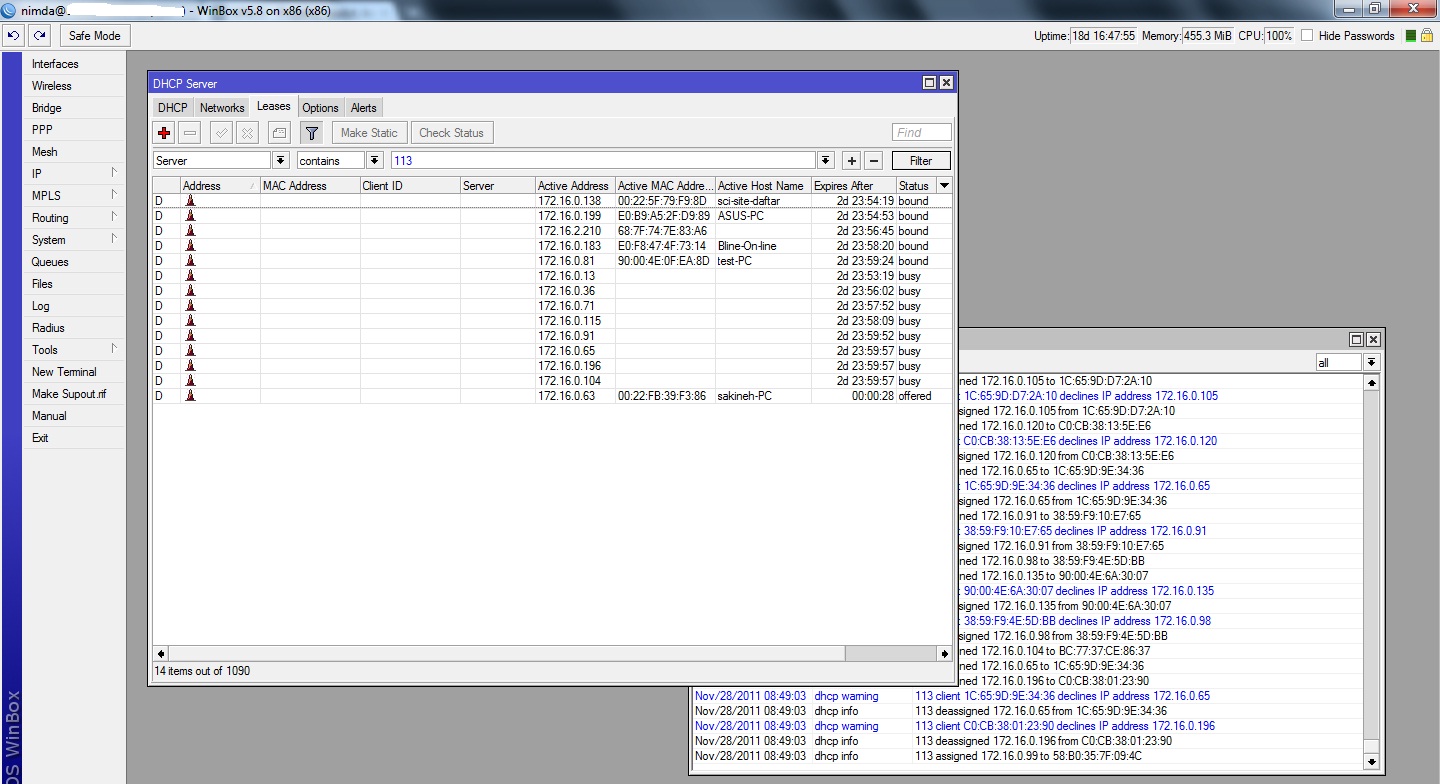
Task: Sort by the Active Host Name column header
Action: tap(763, 186)
